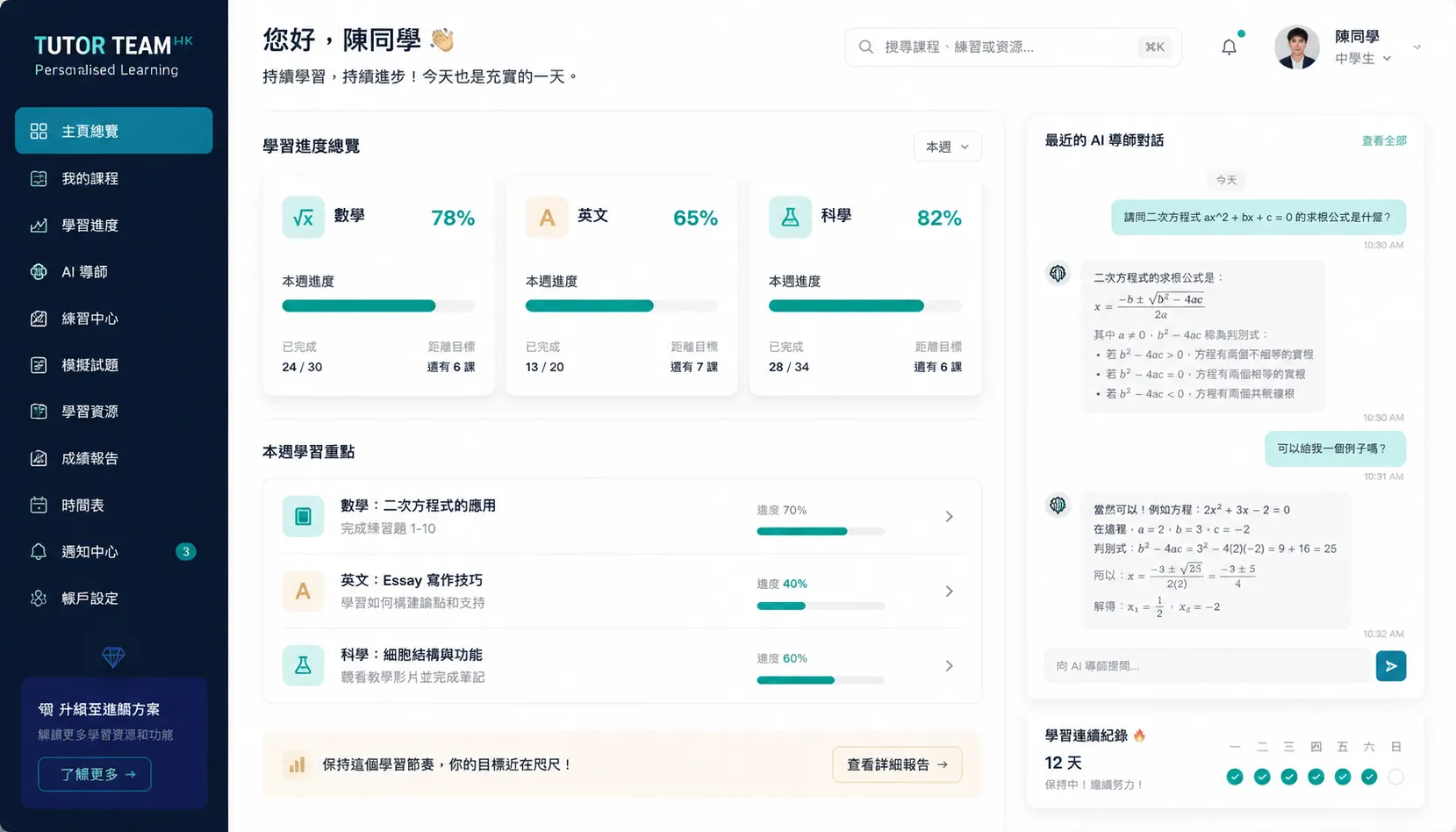Toggle Wednesday (三) streak checkmark
Viewport: 1456px width, 832px height.
pyautogui.click(x=1289, y=777)
